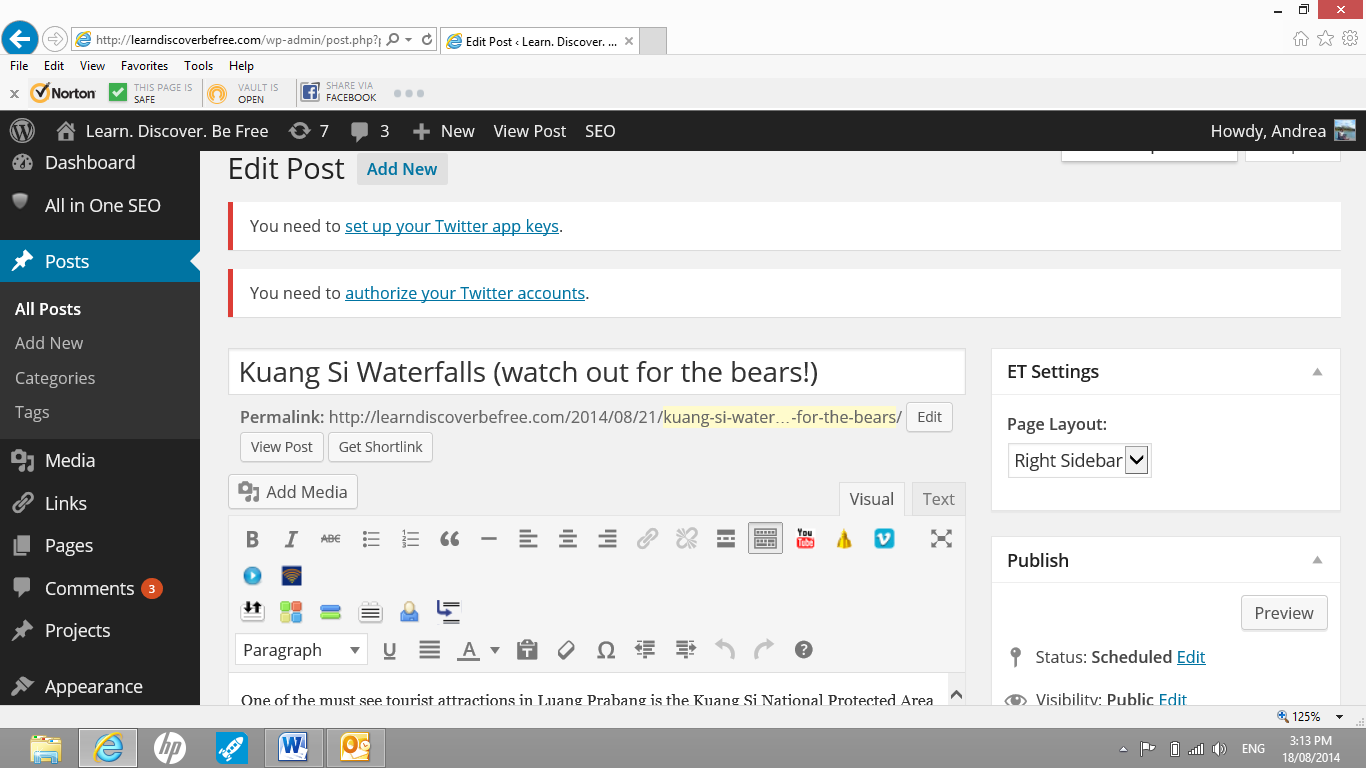Screen dimensions: 1366x768
Task: Open the Paragraph format dropdown
Action: pyautogui.click(x=301, y=650)
